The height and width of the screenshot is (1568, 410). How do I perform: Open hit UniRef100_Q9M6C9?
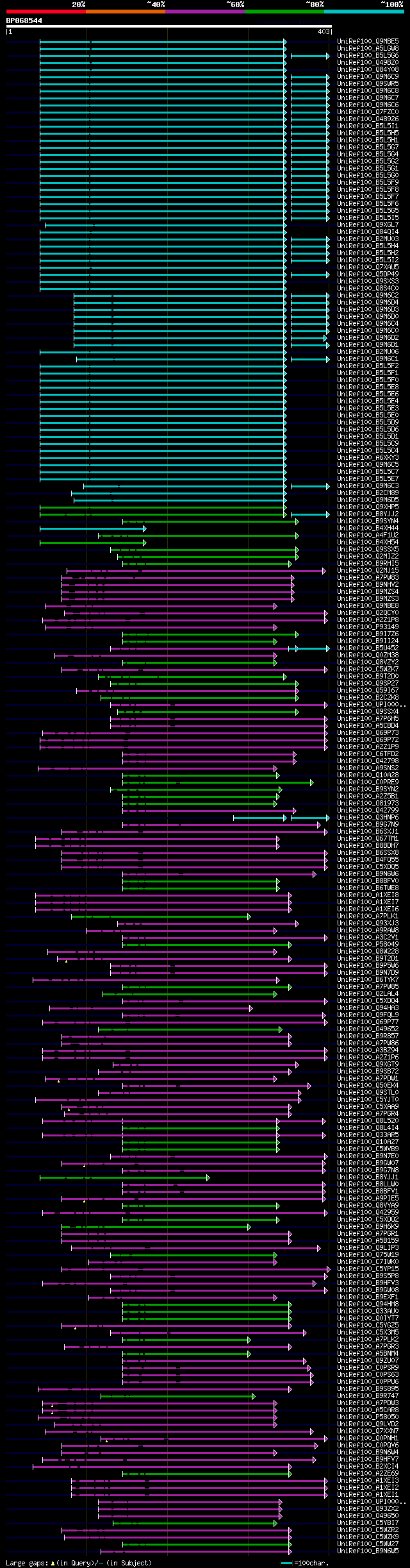tap(368, 76)
